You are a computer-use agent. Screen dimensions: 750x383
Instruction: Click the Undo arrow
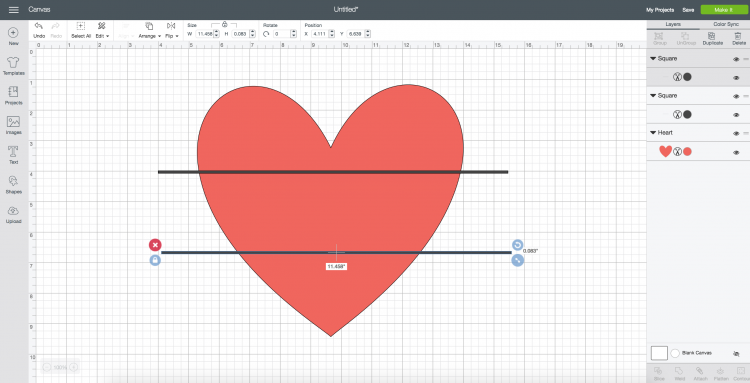click(39, 26)
